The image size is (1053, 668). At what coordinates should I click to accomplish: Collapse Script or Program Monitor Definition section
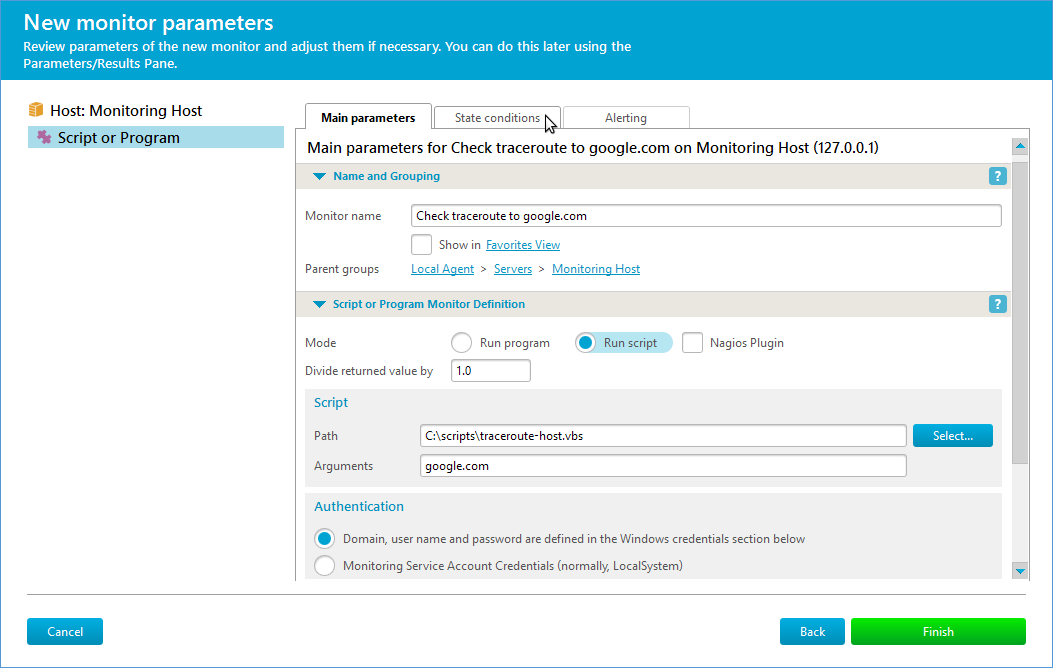point(320,305)
